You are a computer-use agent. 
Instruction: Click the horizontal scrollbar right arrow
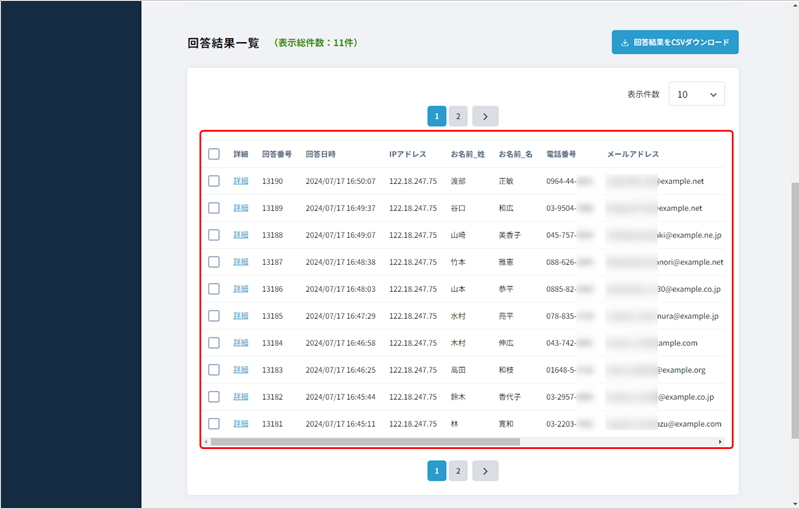pyautogui.click(x=720, y=441)
